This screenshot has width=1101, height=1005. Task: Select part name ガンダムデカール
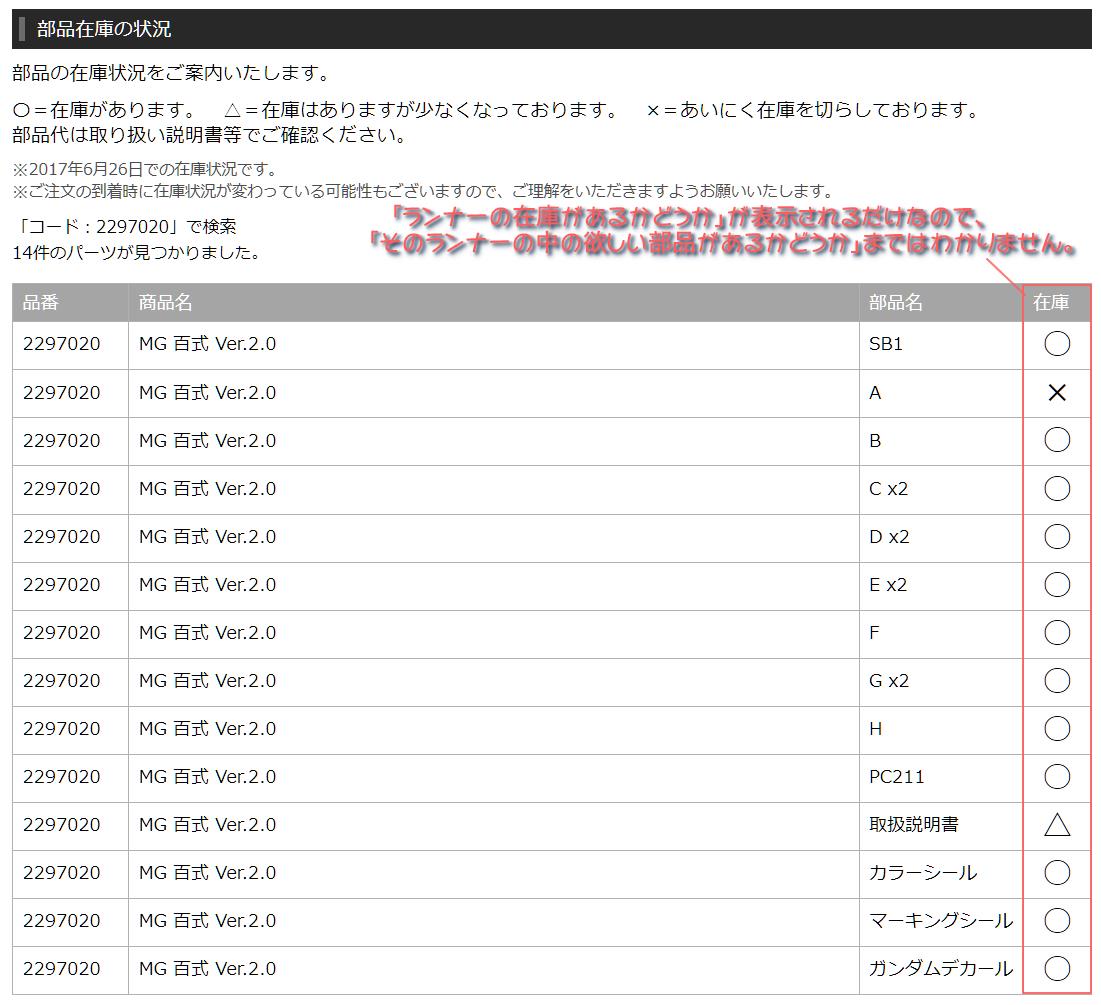[x=941, y=968]
